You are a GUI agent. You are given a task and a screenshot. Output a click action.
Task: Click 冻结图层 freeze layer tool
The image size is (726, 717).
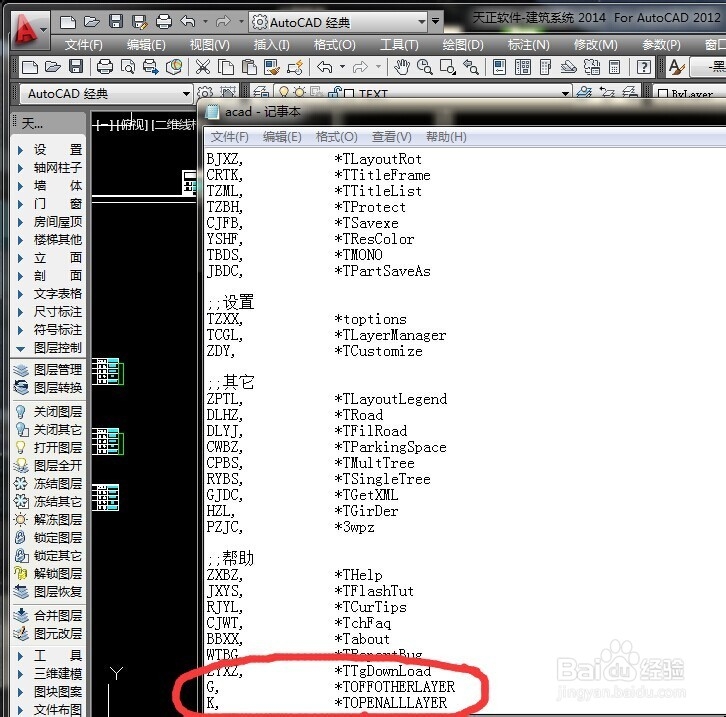tap(48, 483)
